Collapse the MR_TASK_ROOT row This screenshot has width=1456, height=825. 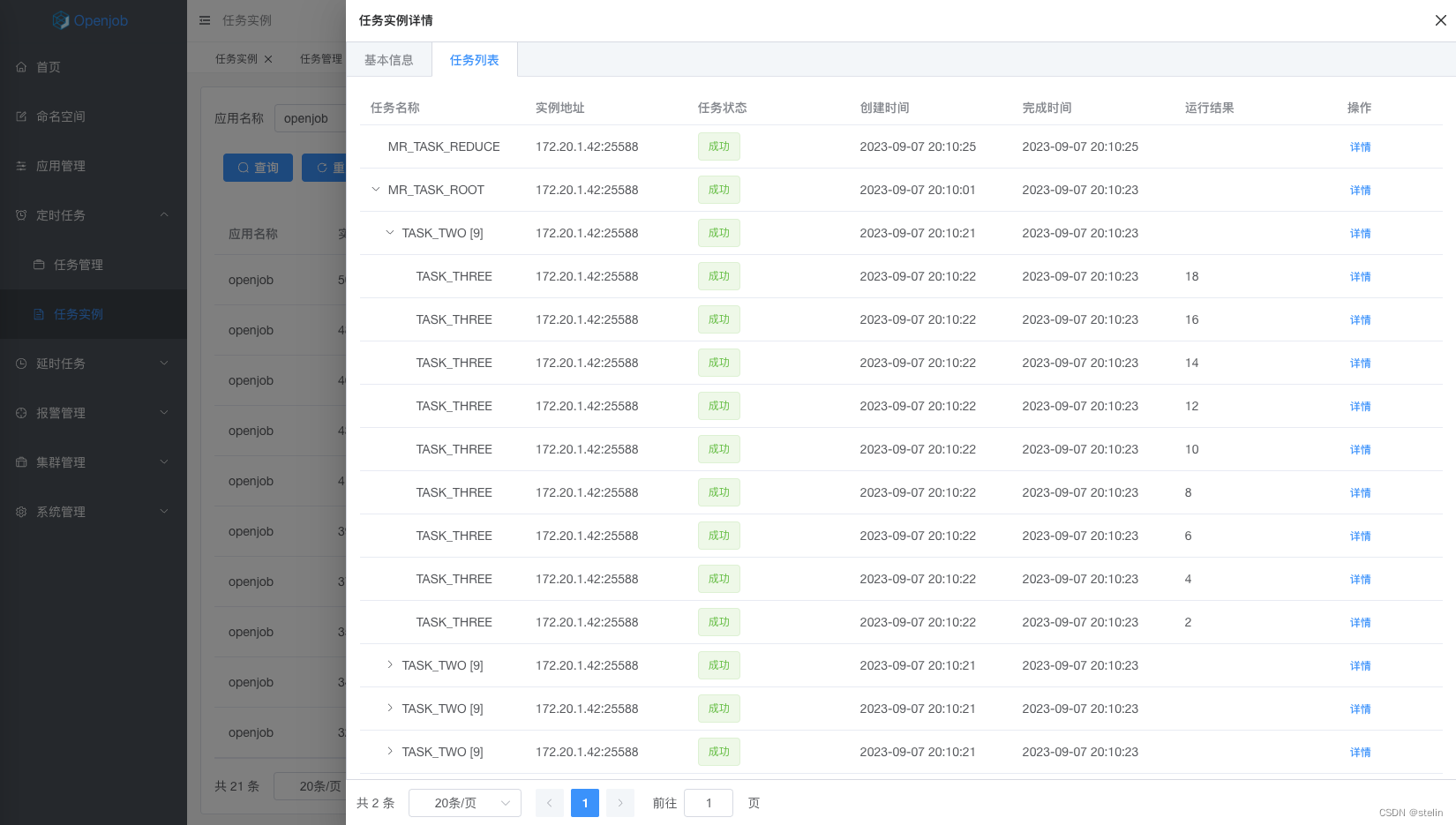pos(376,190)
